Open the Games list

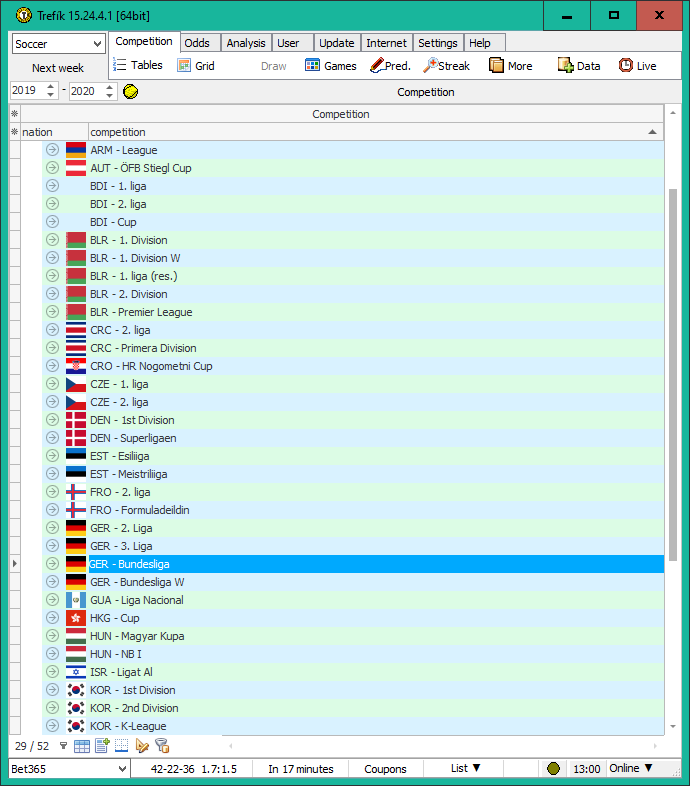(x=330, y=66)
